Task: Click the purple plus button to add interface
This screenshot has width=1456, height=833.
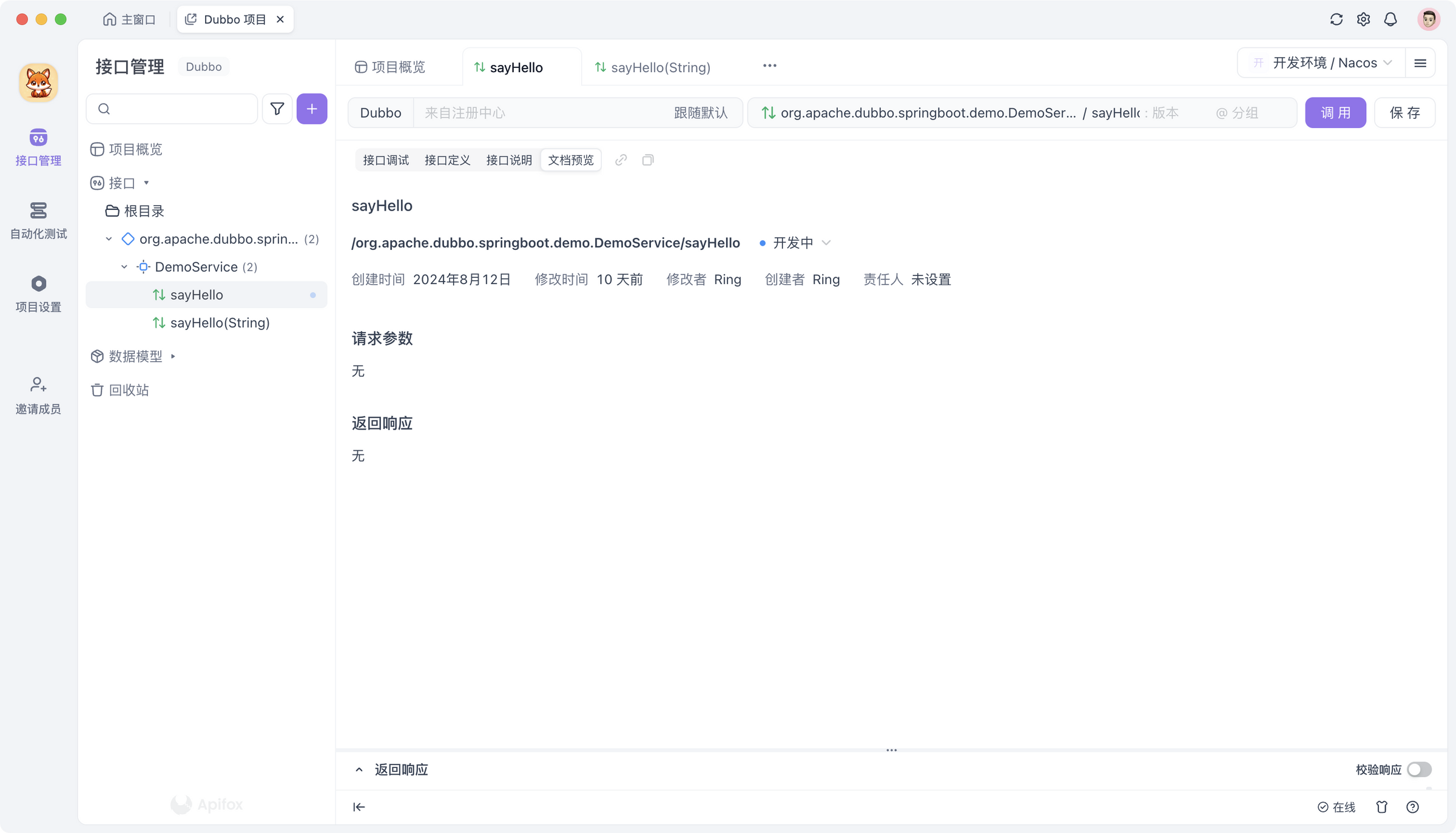Action: 312,109
